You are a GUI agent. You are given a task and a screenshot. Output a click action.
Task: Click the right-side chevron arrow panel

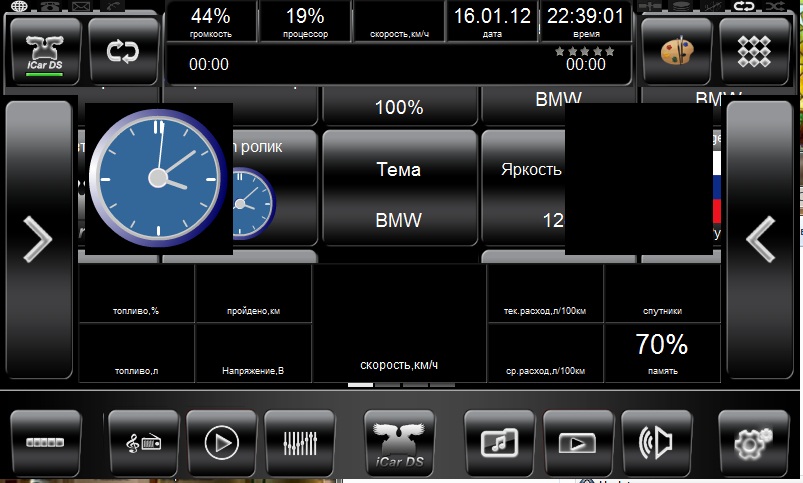760,240
